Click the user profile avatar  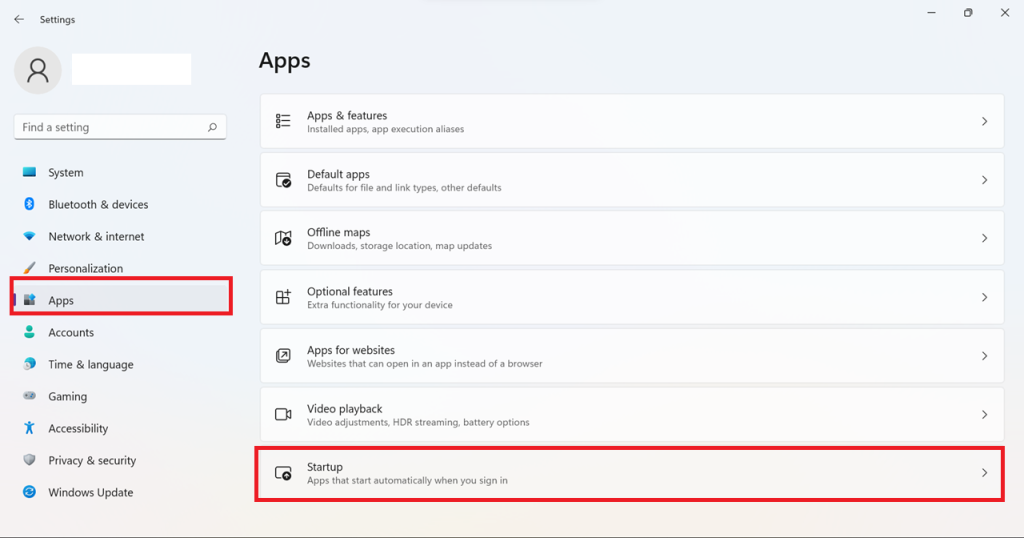pos(38,70)
